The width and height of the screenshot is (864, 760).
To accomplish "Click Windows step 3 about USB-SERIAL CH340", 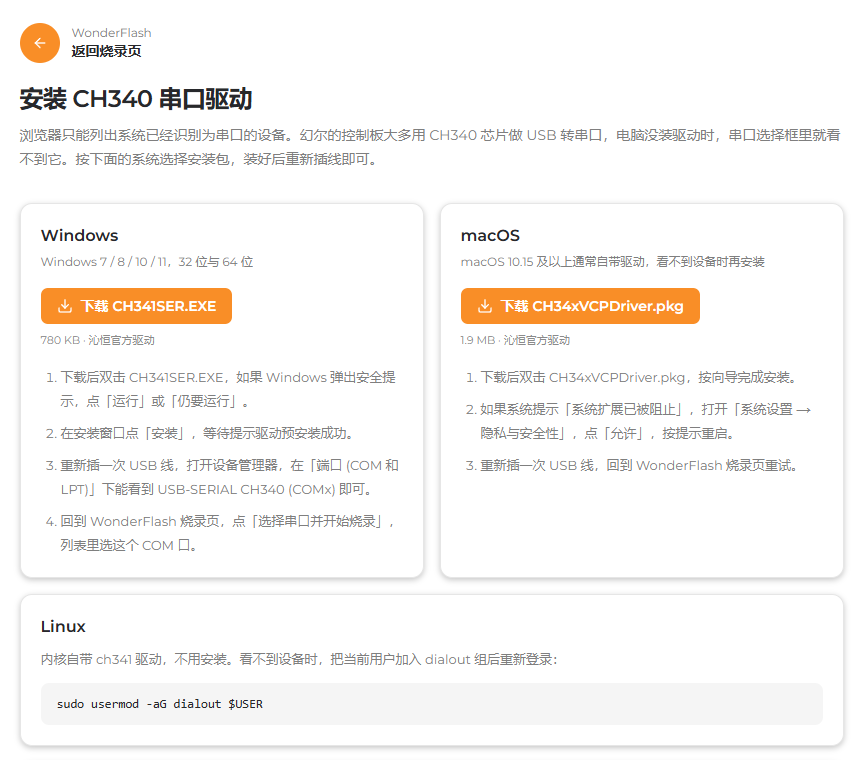I will point(222,477).
